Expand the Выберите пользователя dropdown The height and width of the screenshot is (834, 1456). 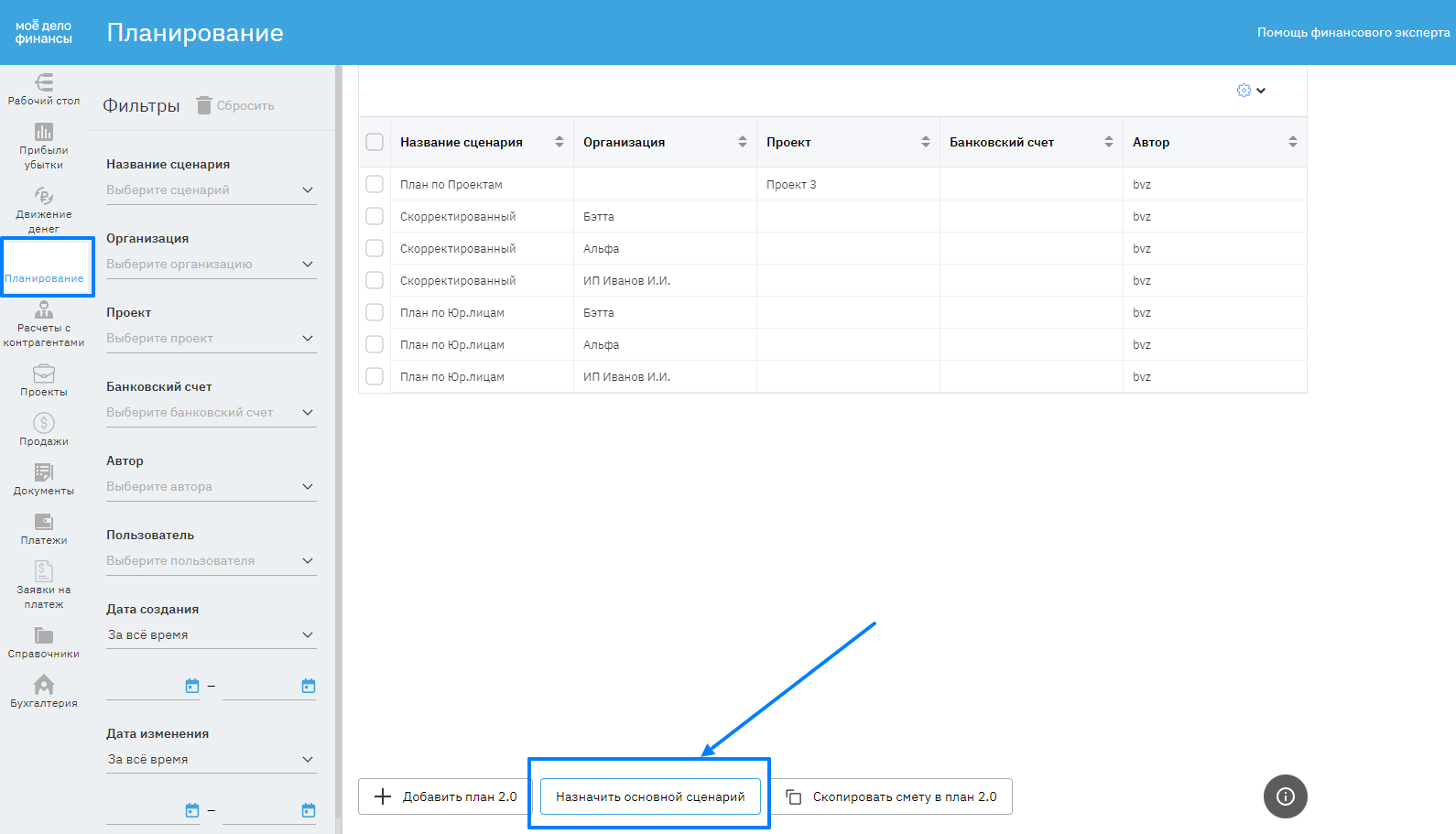click(x=212, y=561)
